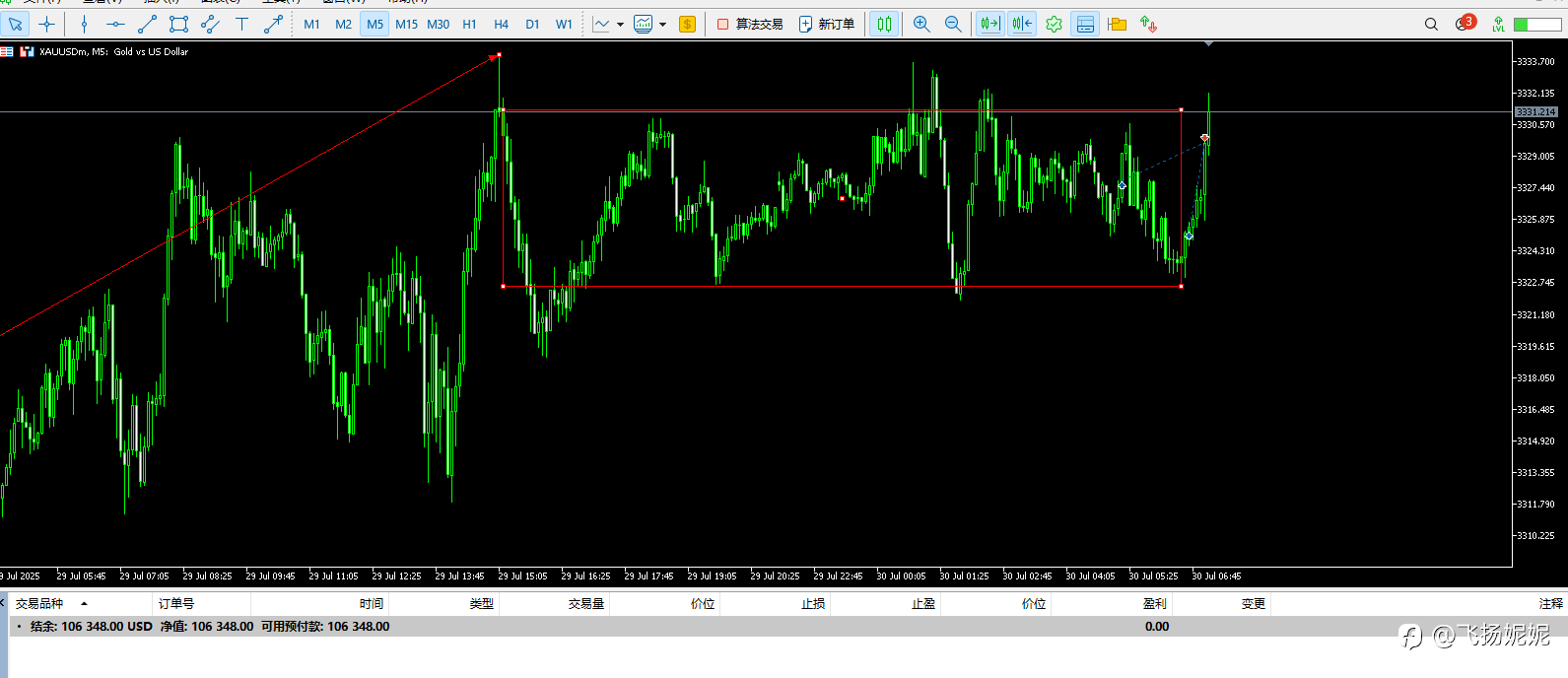Open the line chart type button
This screenshot has height=678, width=1568.
(601, 24)
